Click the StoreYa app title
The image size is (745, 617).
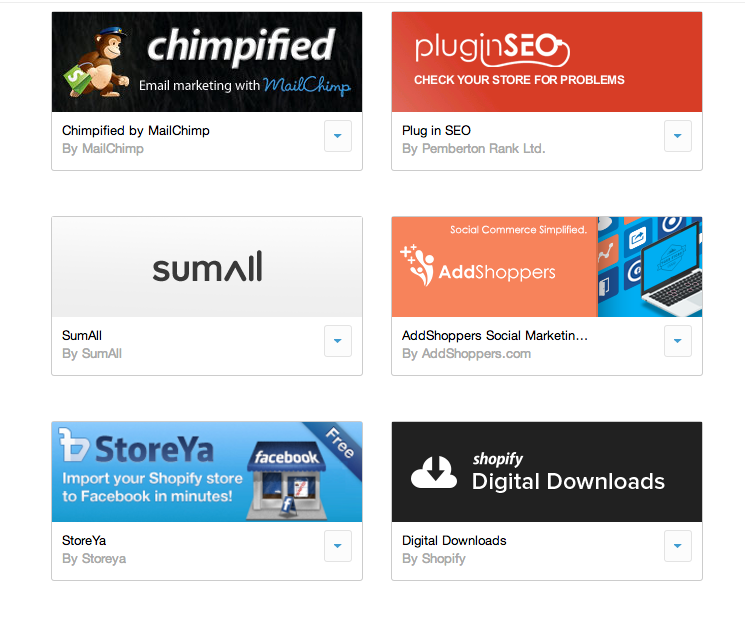(84, 541)
